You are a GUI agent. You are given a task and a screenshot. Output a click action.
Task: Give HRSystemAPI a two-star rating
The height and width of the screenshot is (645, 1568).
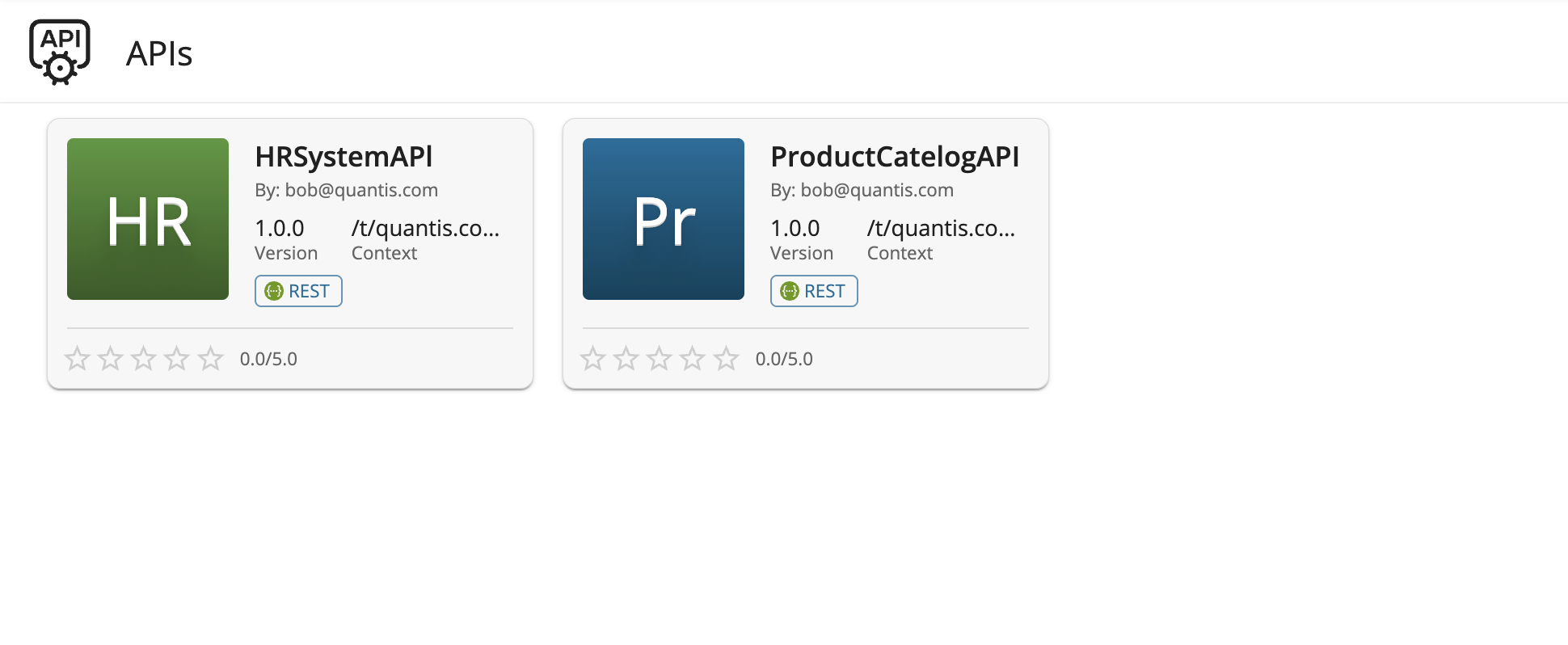point(111,358)
